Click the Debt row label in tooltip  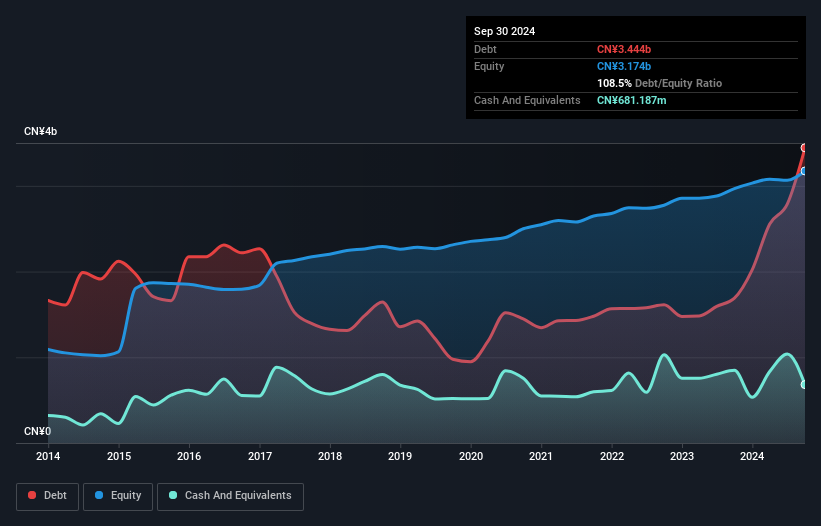point(485,49)
